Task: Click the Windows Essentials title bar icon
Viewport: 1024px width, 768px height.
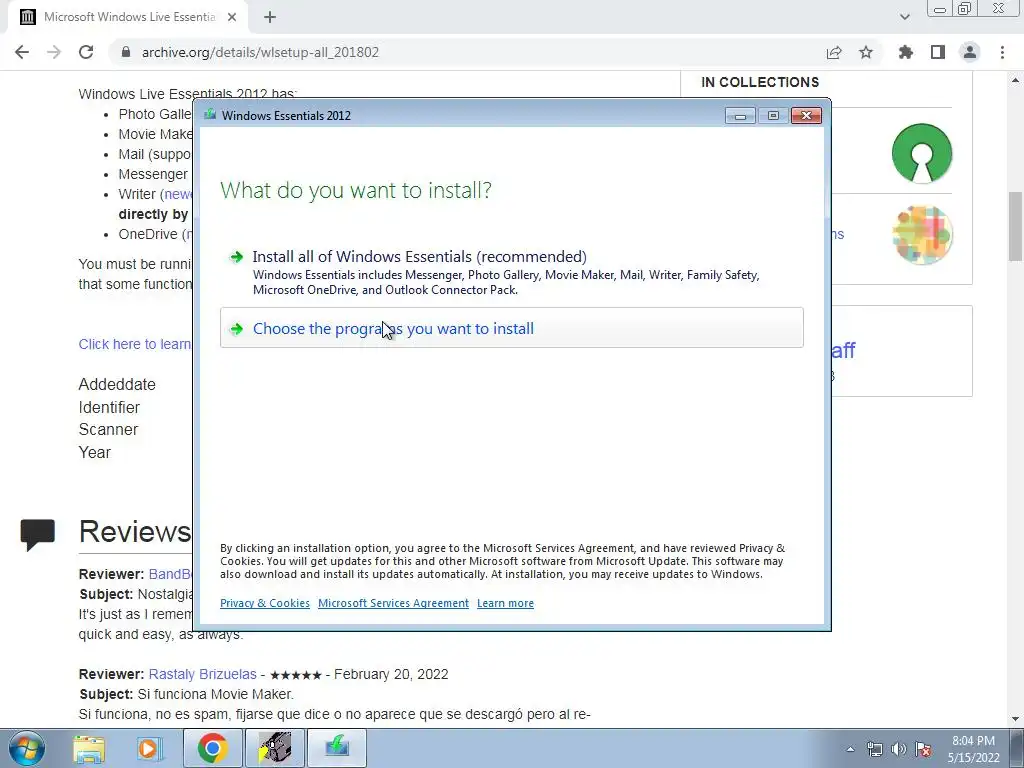Action: [210, 115]
